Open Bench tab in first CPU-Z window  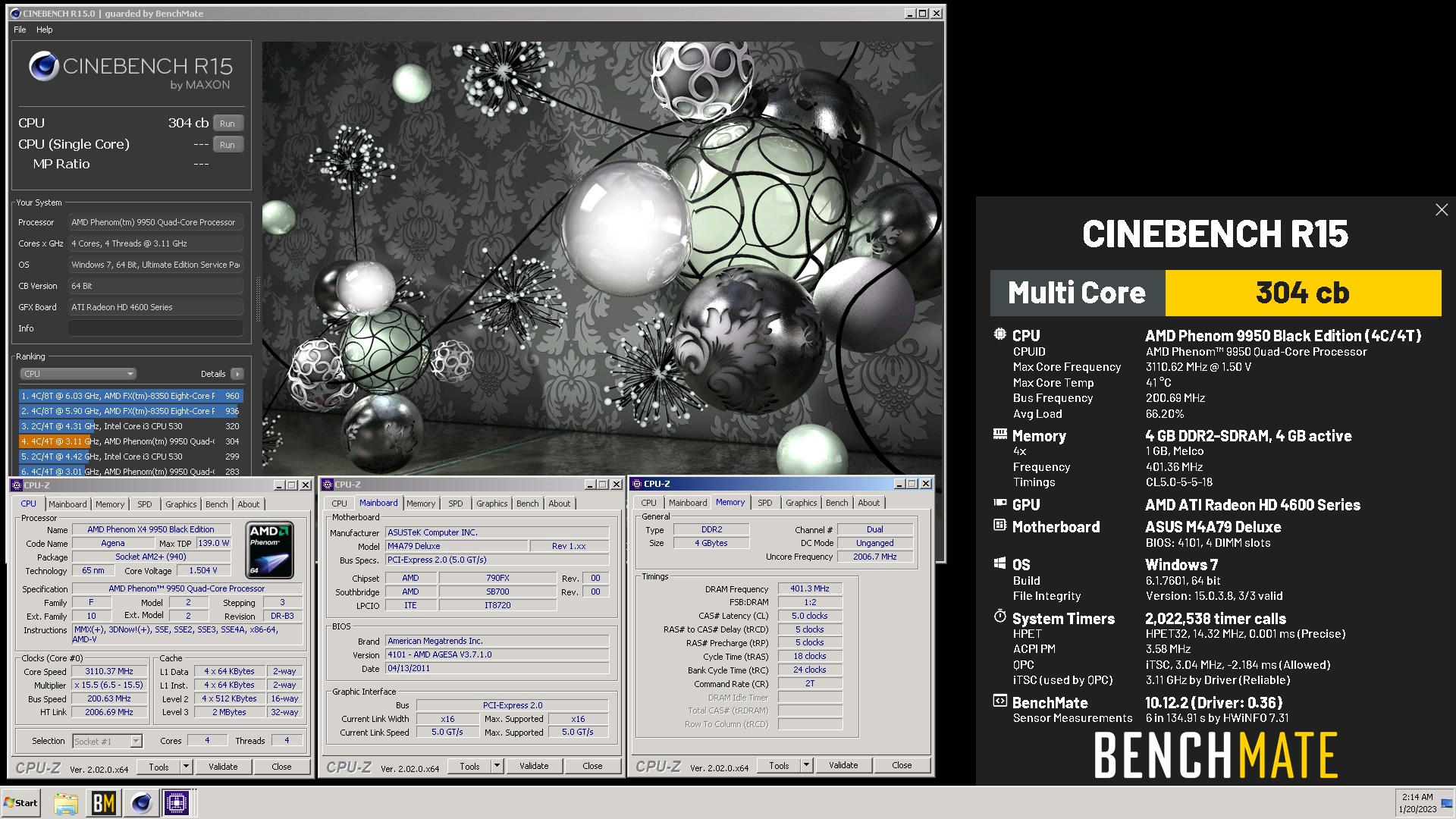click(x=216, y=504)
